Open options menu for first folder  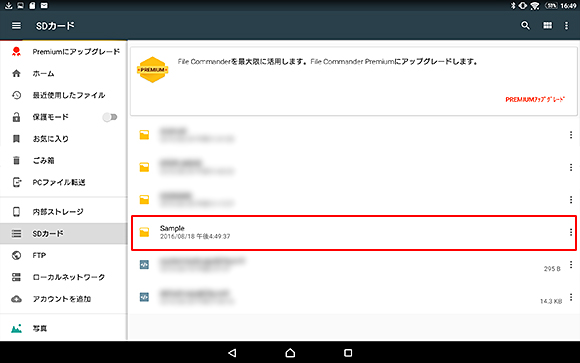click(571, 135)
